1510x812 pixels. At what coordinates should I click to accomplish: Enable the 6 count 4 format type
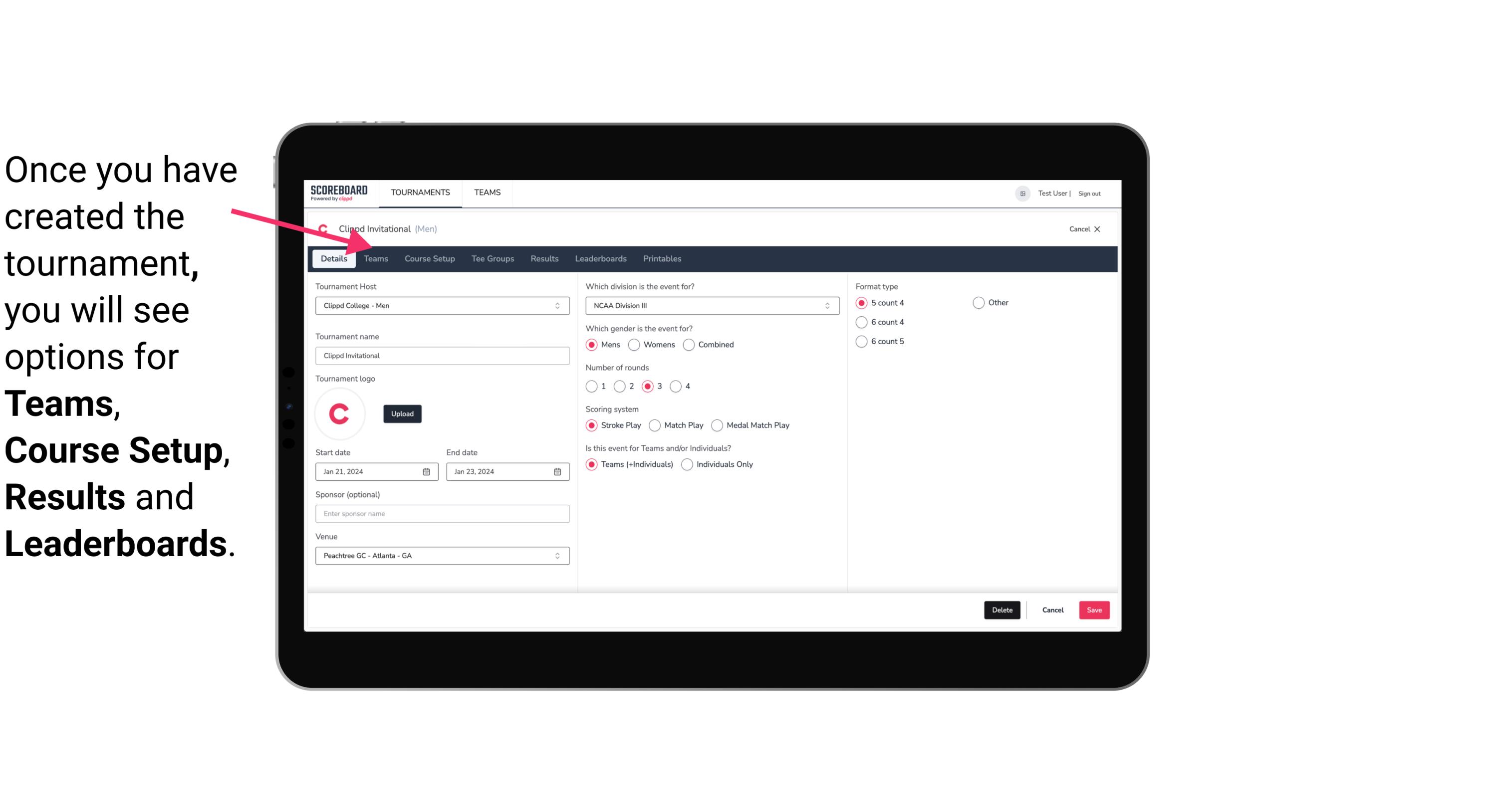[862, 322]
